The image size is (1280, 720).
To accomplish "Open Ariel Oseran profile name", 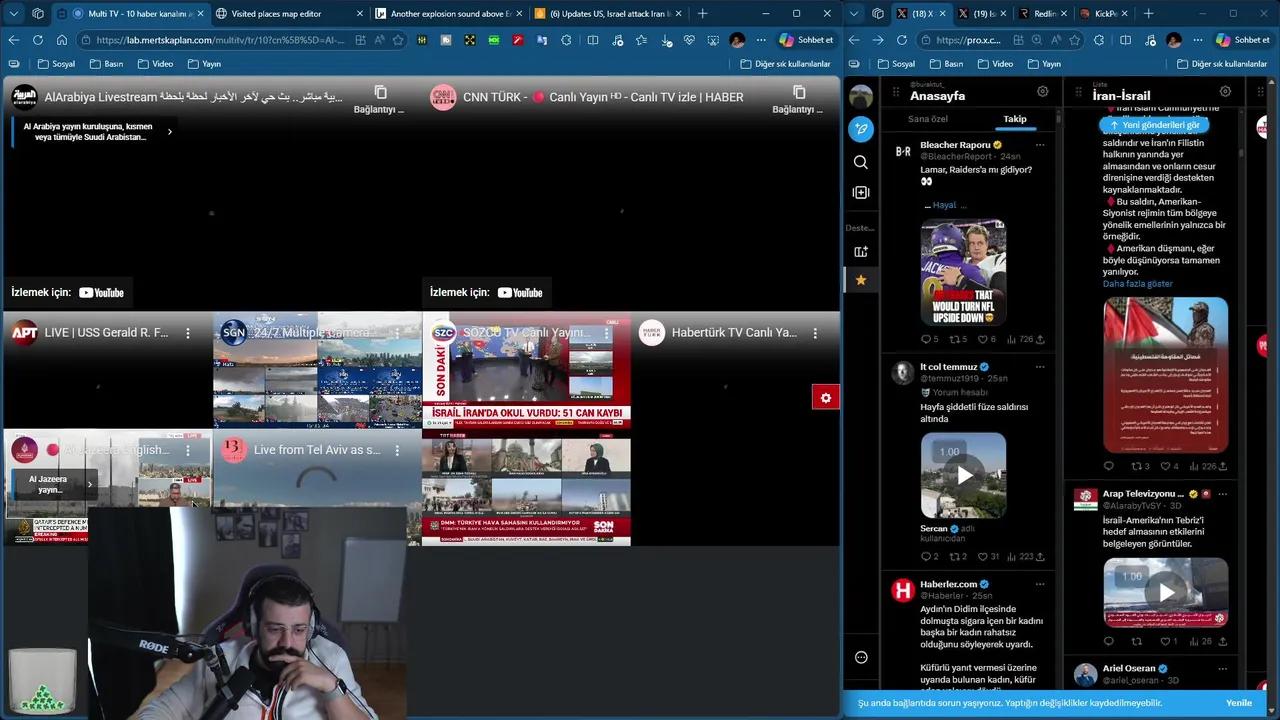I will (x=1129, y=668).
